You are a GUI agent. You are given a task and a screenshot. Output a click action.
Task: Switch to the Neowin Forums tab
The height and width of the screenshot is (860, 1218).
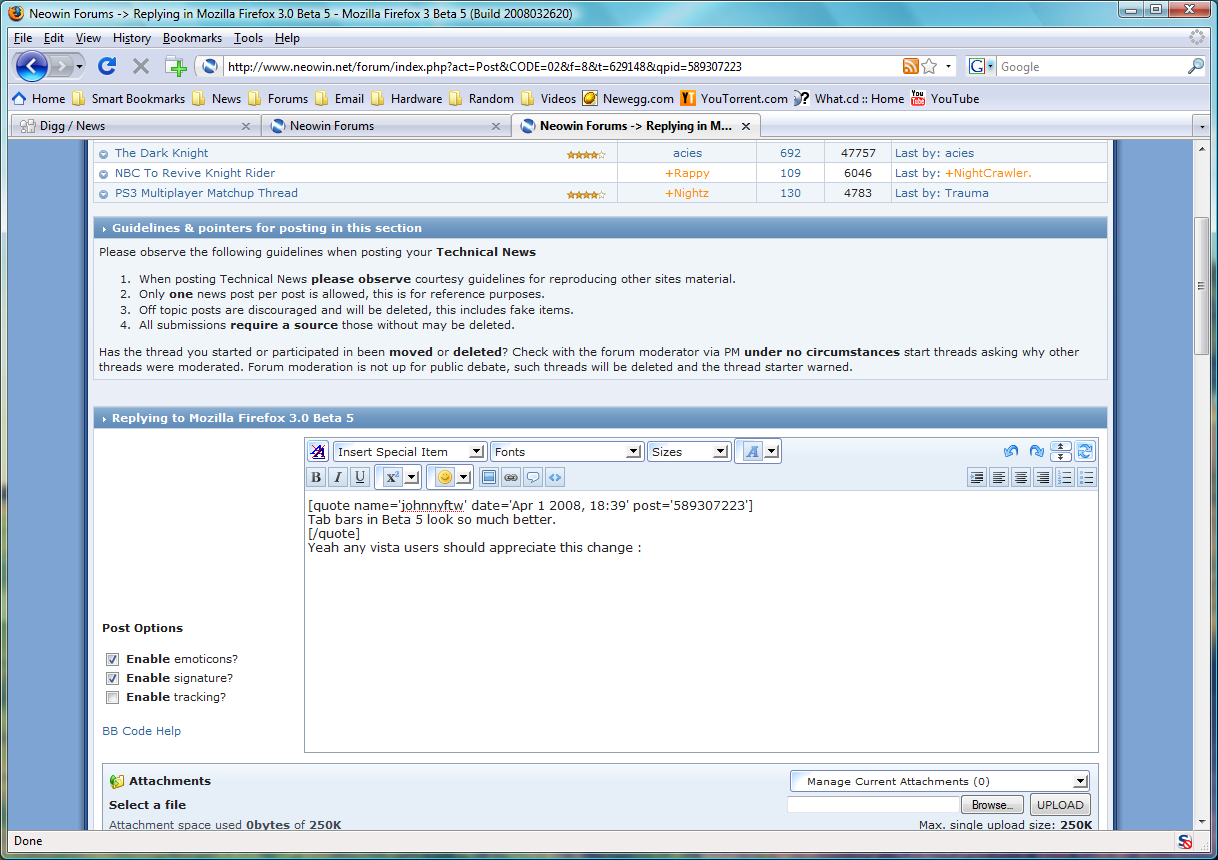pos(386,126)
